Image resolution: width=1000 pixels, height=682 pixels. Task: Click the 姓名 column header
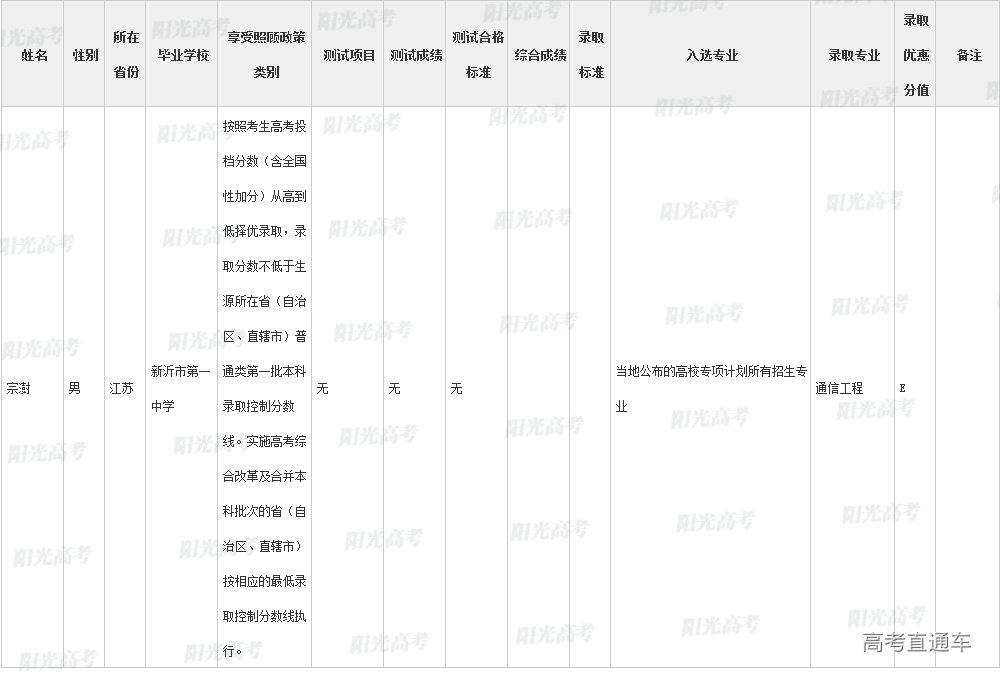(34, 55)
